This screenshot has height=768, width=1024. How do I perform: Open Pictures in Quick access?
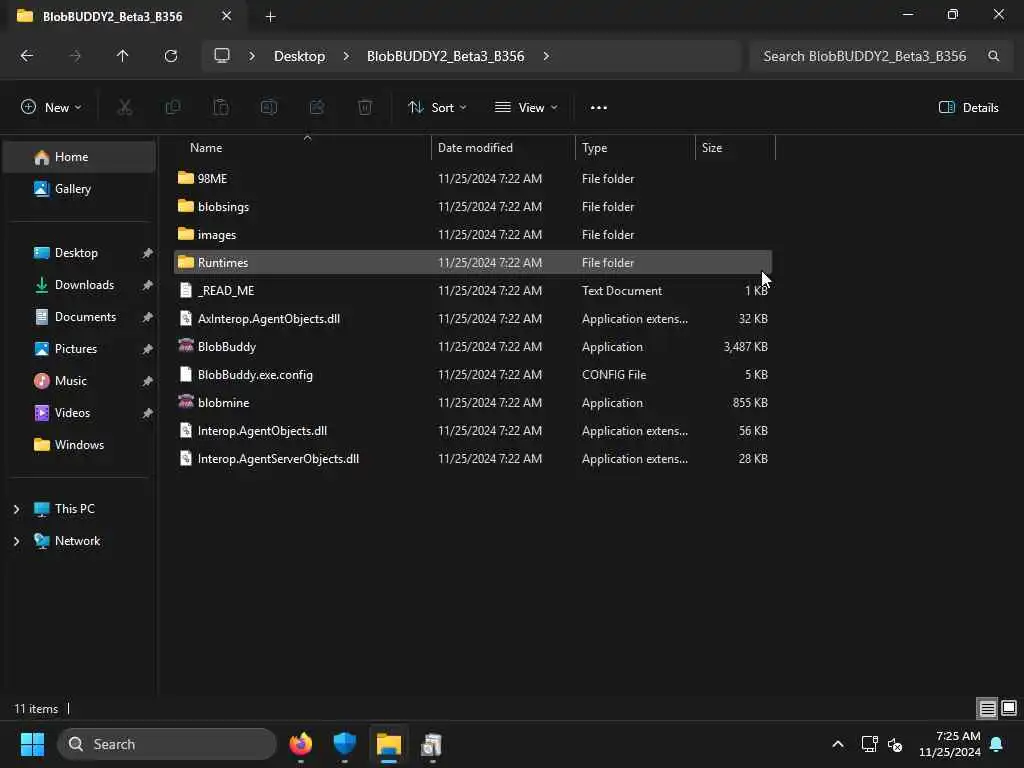click(80, 349)
